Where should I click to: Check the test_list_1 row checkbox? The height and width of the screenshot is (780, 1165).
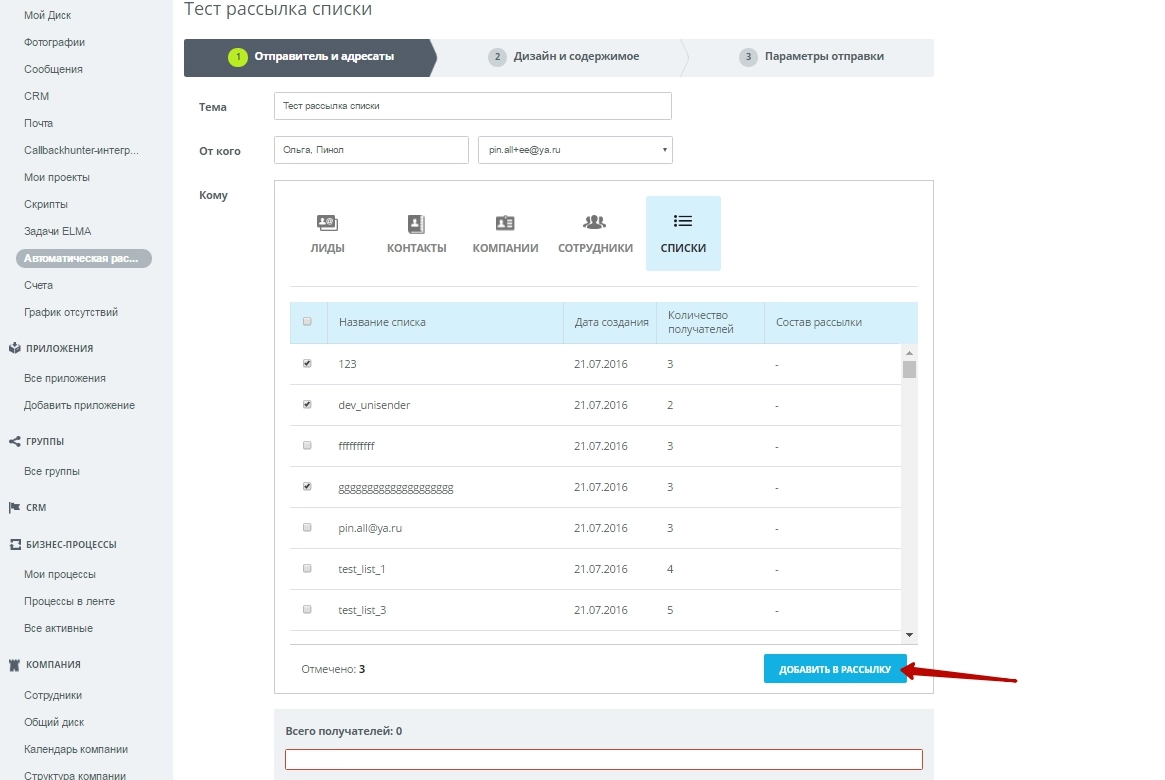307,568
